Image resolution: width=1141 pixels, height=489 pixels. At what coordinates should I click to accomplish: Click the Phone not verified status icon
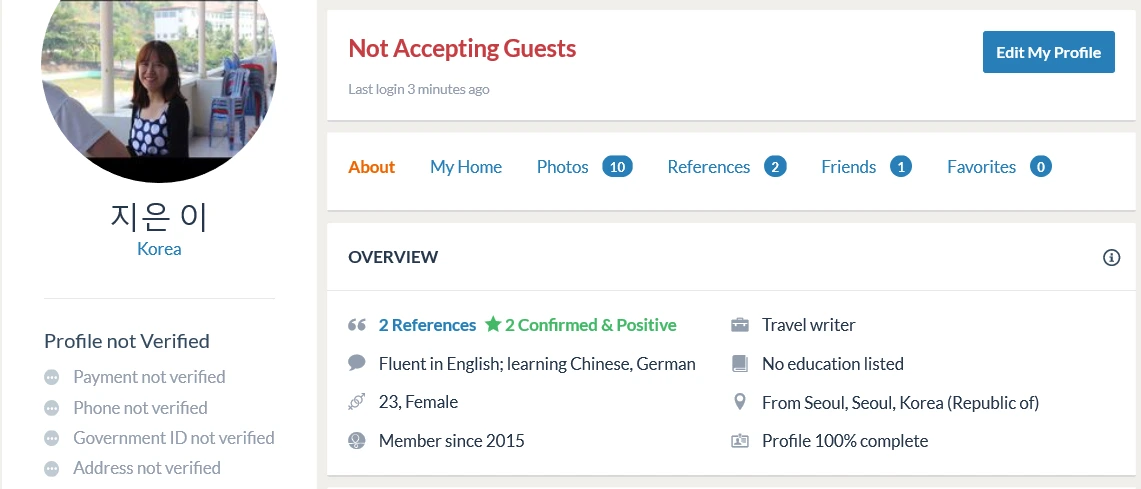[52, 408]
